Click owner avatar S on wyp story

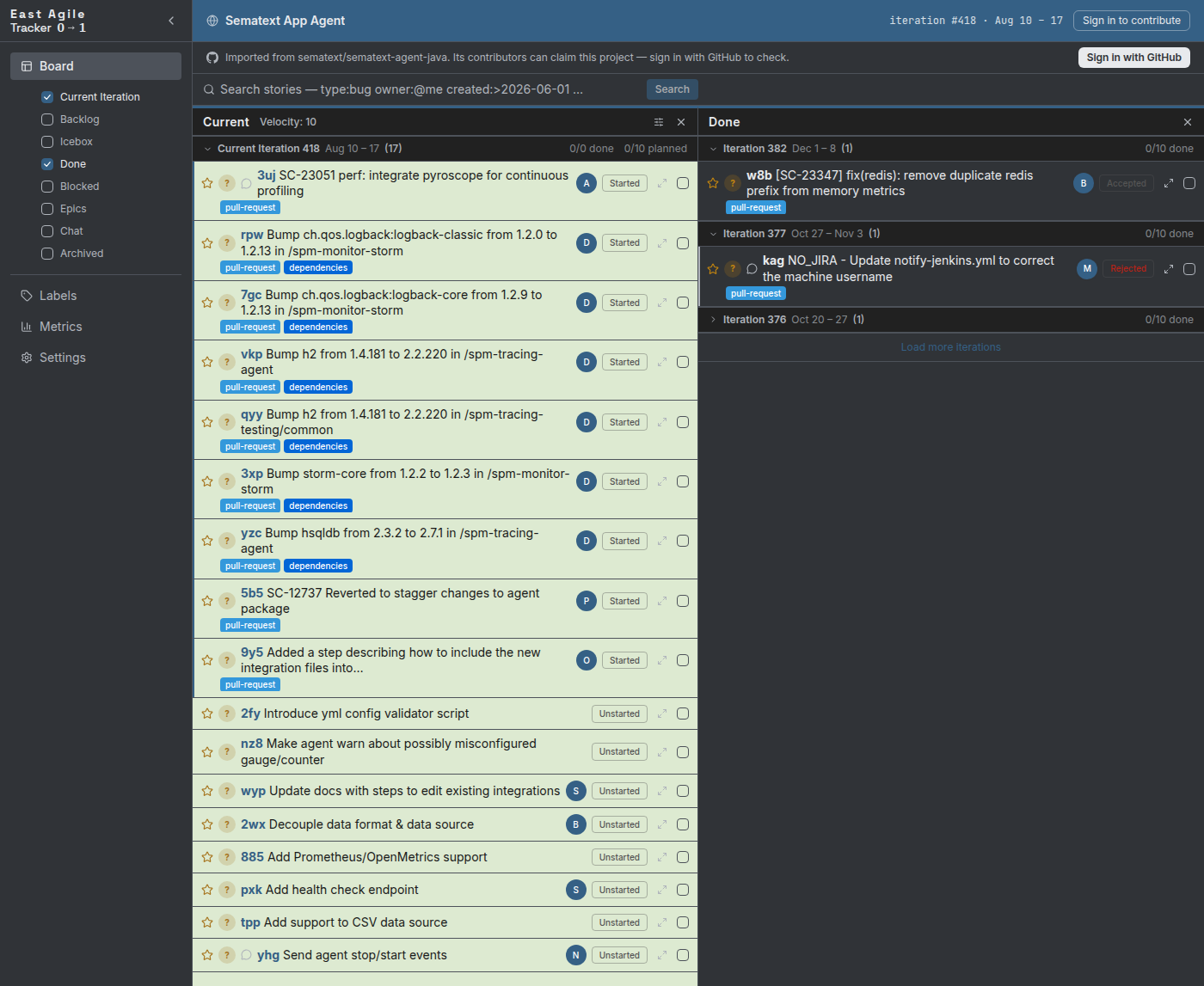[576, 791]
